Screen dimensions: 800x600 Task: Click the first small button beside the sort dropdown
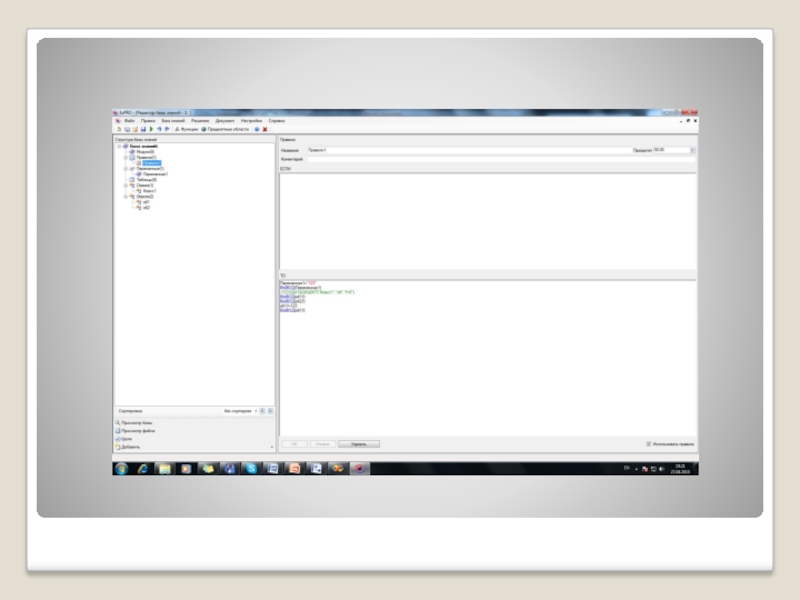tap(262, 411)
